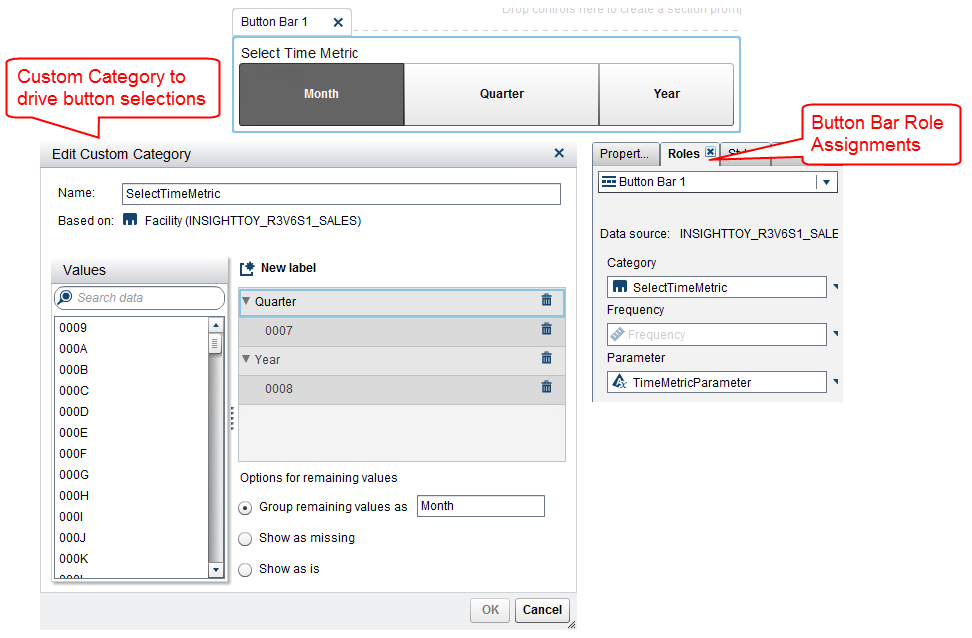Click the Values list scroll up arrow
Viewport: 972px width, 638px height.
[216, 325]
